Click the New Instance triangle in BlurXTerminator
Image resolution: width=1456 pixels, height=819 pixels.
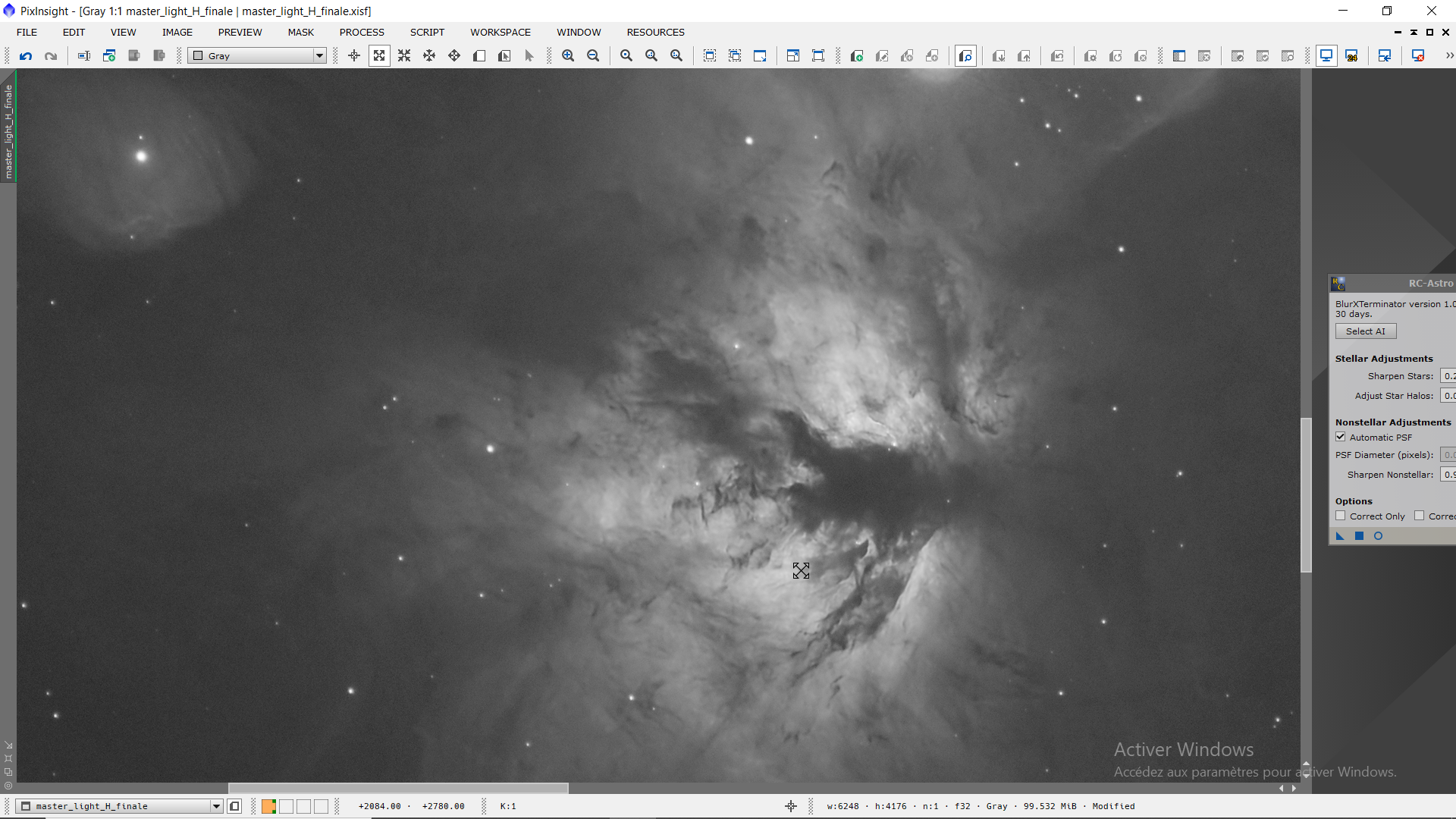pyautogui.click(x=1340, y=536)
